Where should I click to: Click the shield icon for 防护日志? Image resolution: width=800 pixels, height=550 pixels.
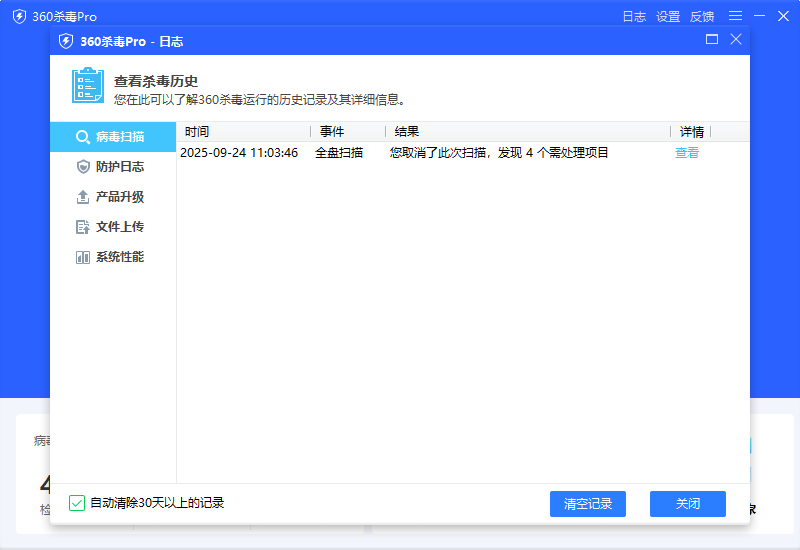(83, 167)
